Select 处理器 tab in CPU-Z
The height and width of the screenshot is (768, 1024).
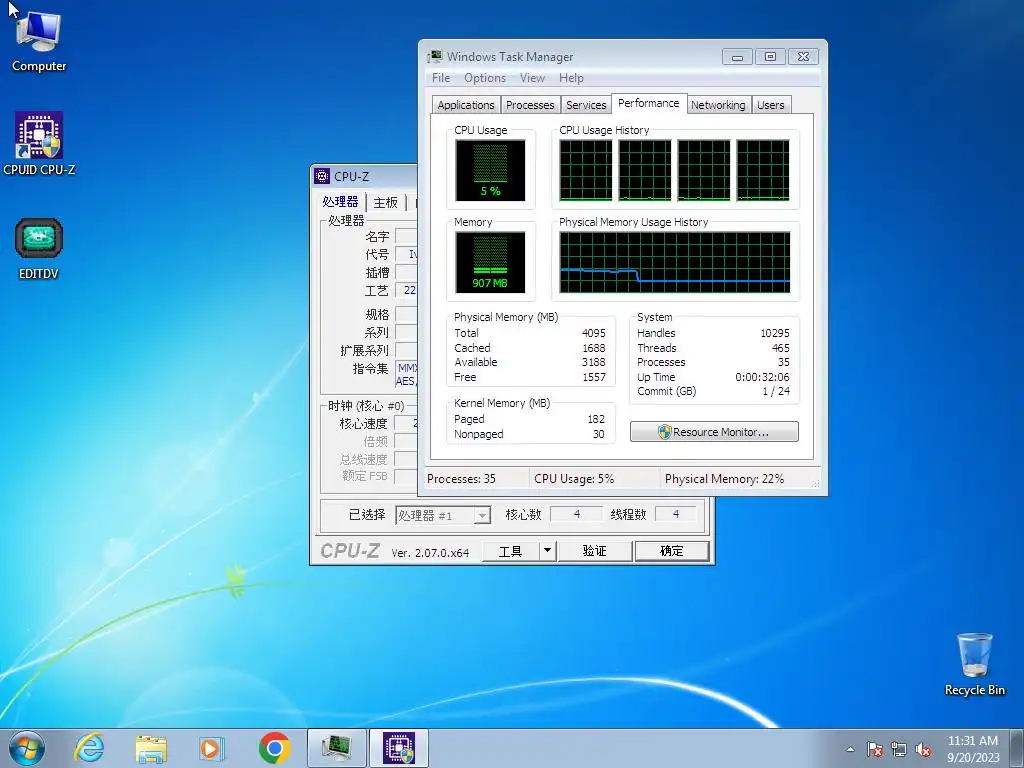[340, 201]
